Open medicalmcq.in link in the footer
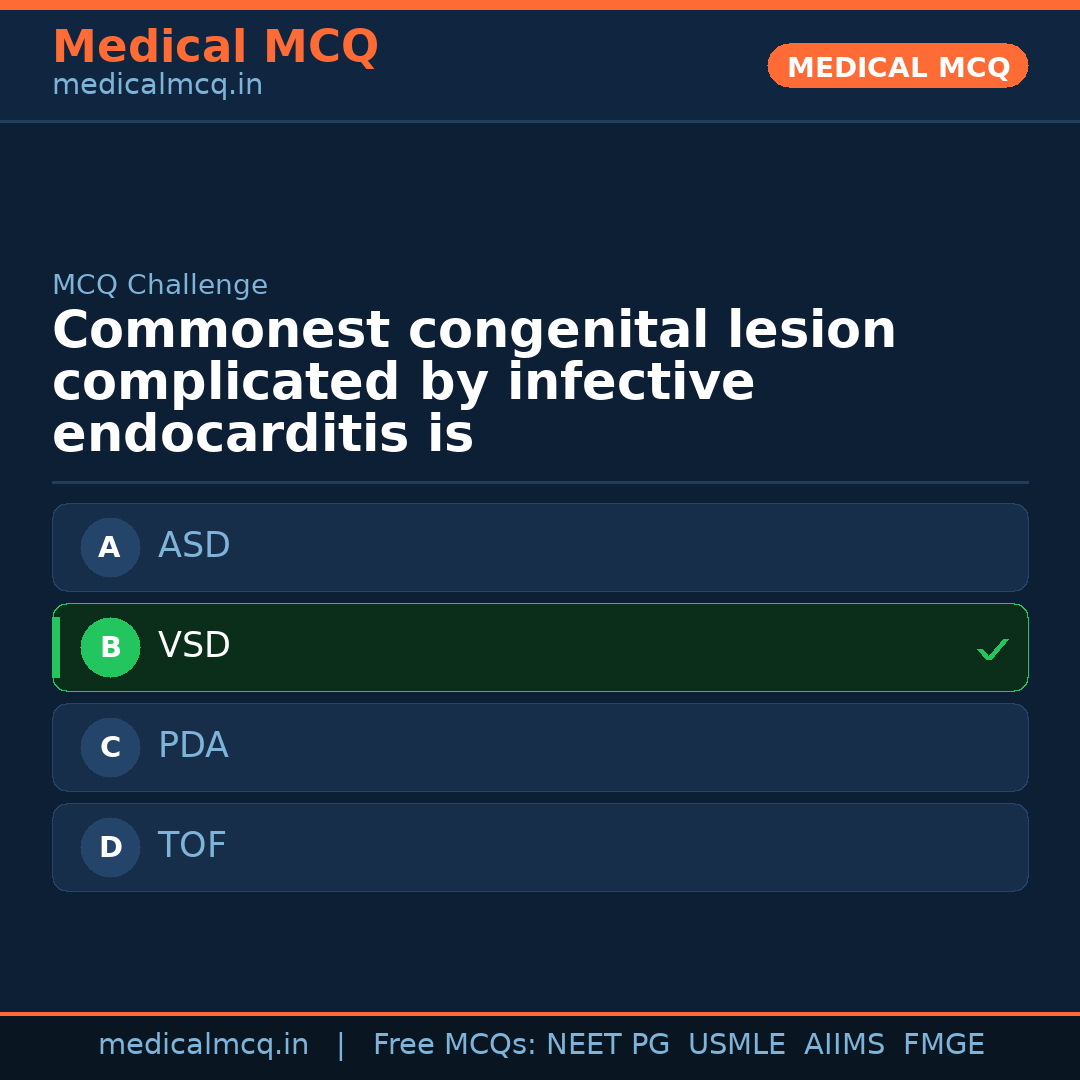 203,1045
